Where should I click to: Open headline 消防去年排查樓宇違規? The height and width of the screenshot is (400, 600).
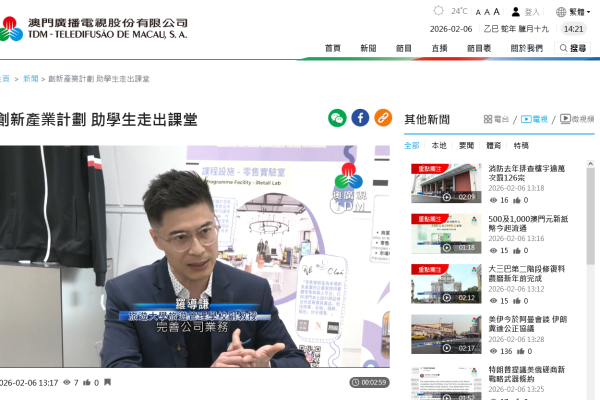[x=527, y=173]
